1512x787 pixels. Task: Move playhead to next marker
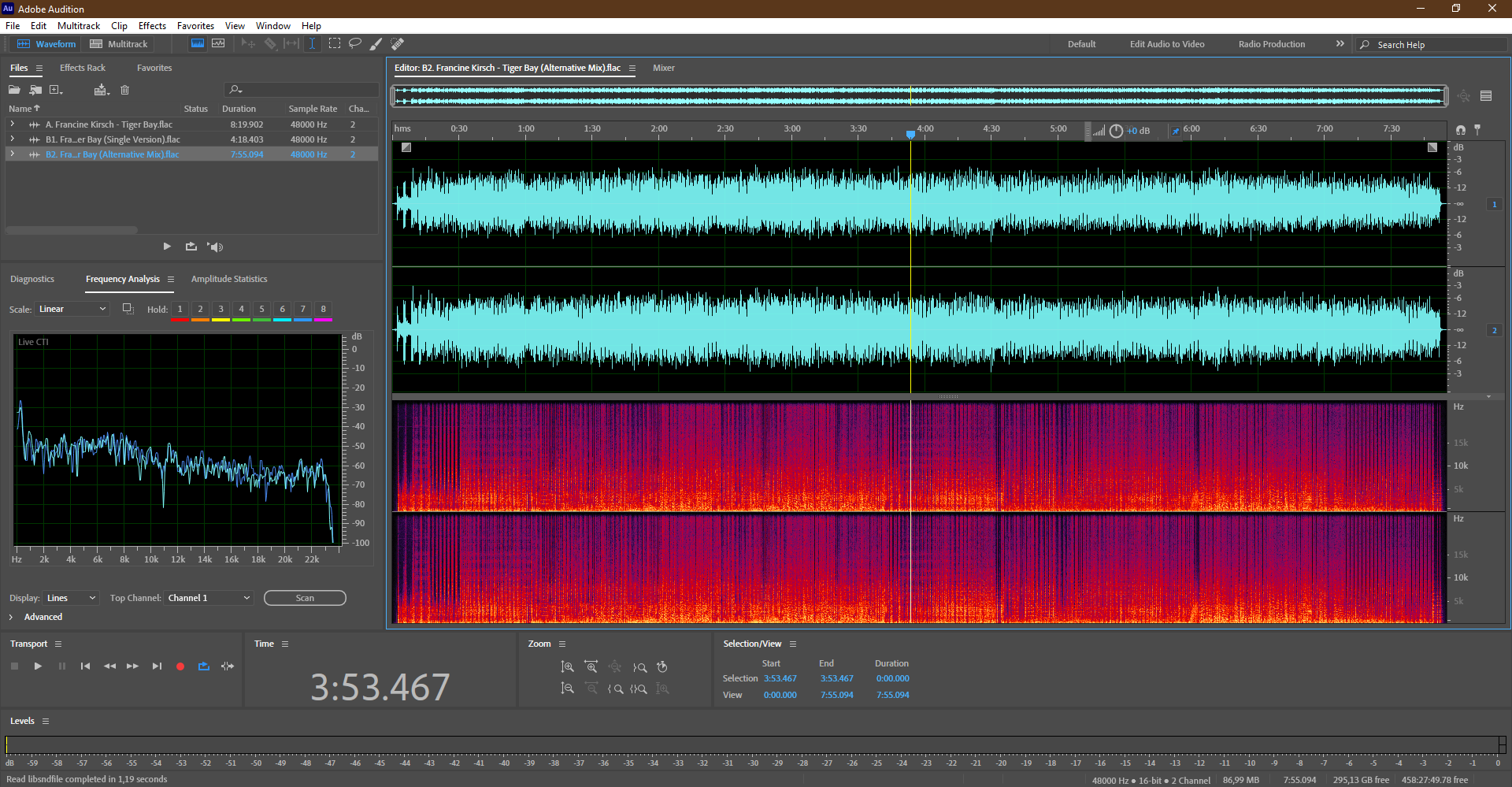click(x=157, y=666)
